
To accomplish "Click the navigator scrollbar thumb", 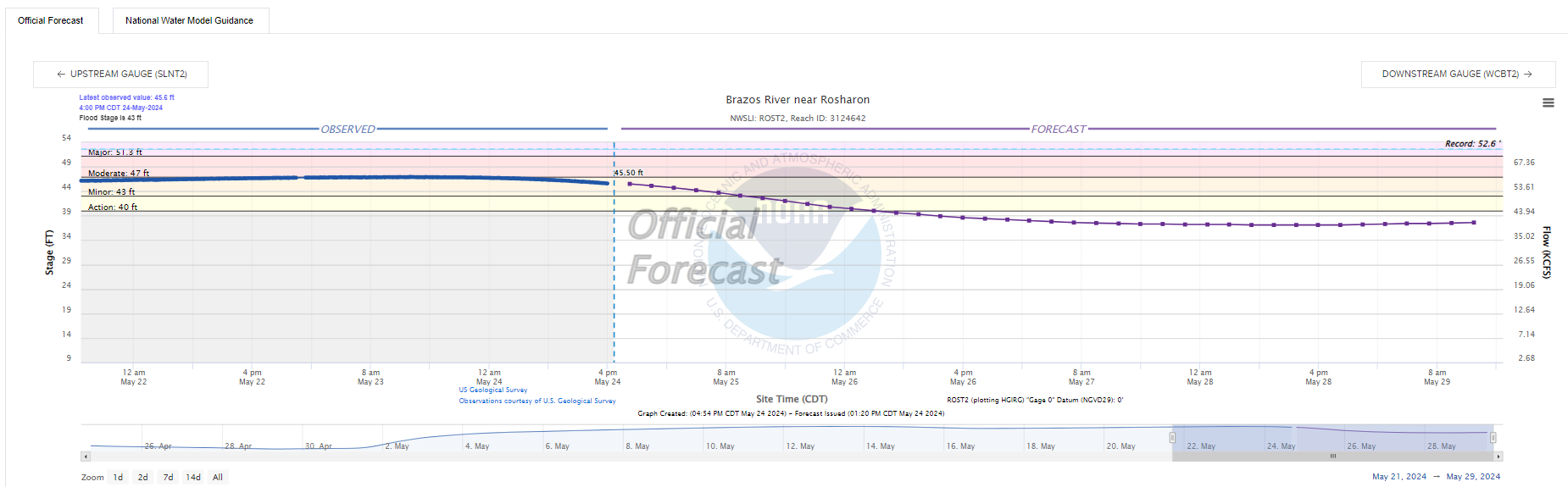I will click(1332, 457).
